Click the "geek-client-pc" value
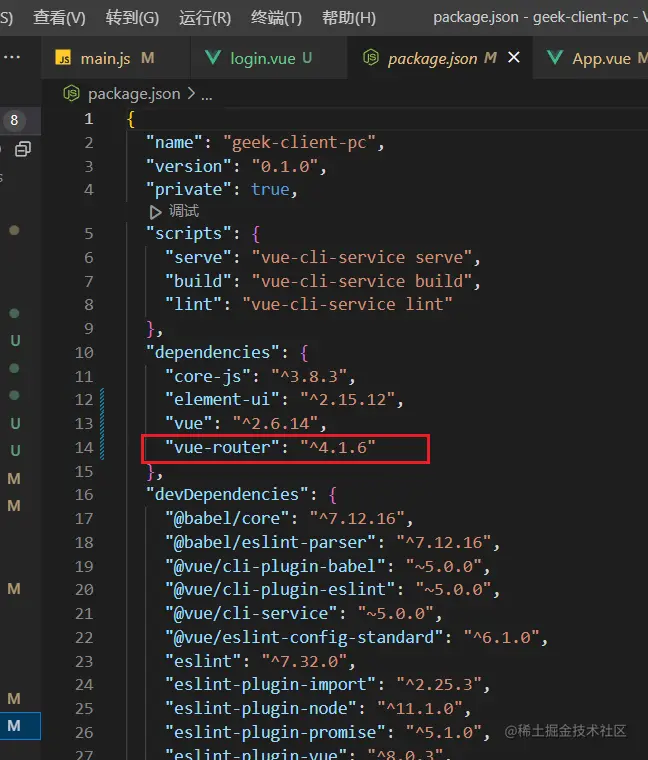This screenshot has width=648, height=760. [299, 142]
